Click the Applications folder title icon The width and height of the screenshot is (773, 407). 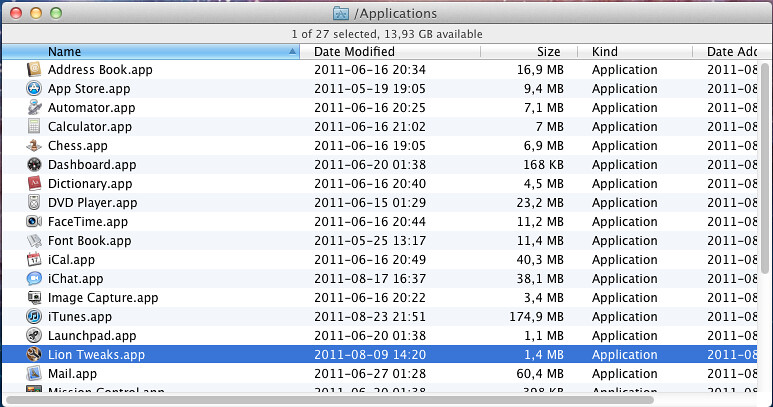[341, 13]
